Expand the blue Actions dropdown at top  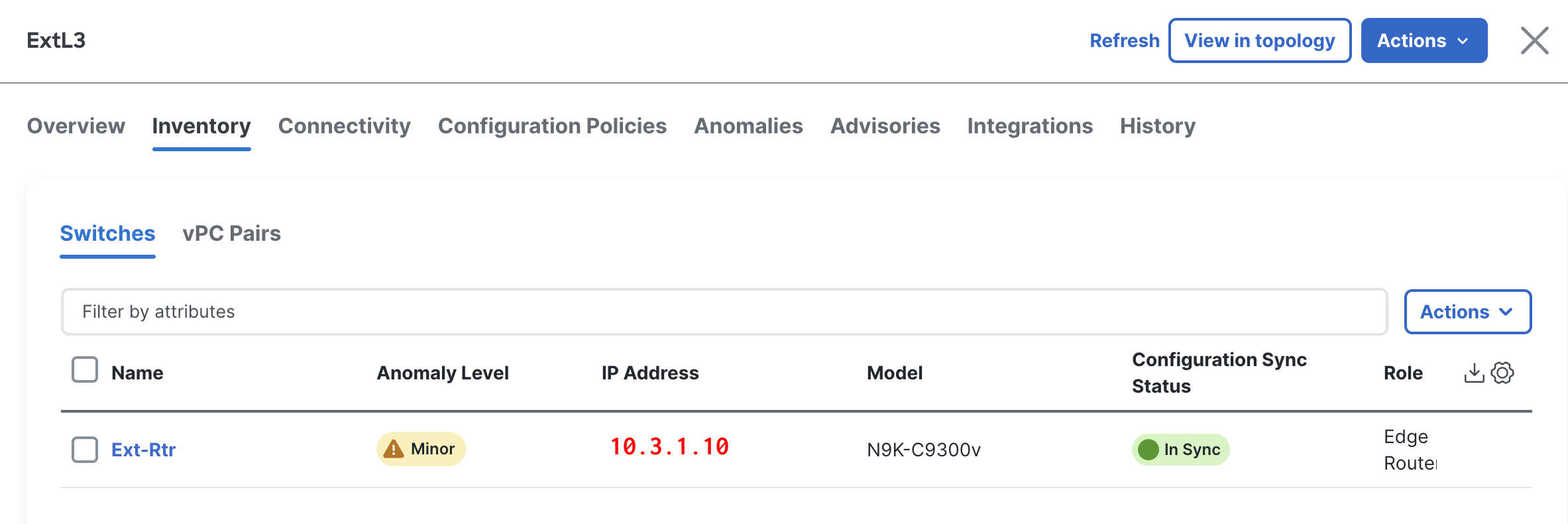pos(1424,40)
